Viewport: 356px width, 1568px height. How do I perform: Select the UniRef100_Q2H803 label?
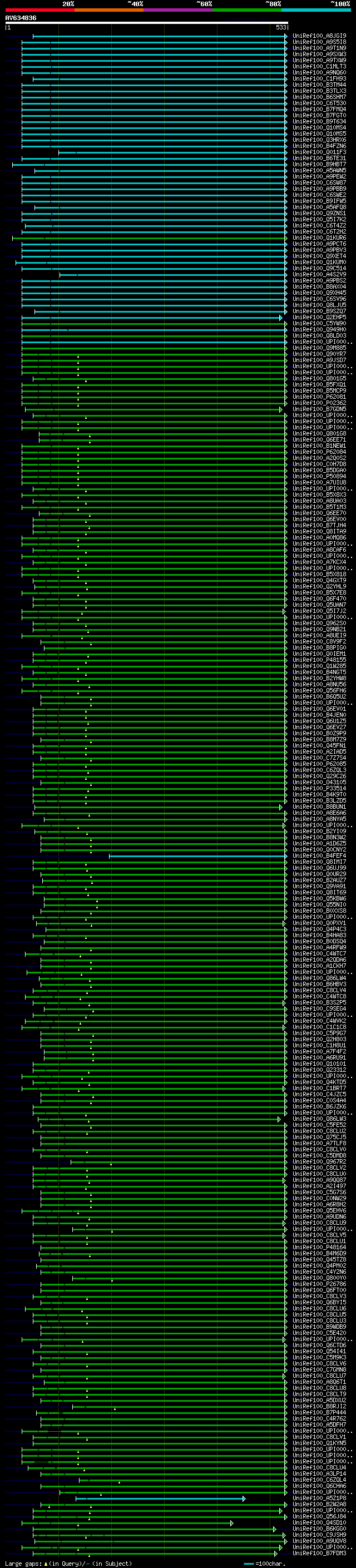(319, 1040)
